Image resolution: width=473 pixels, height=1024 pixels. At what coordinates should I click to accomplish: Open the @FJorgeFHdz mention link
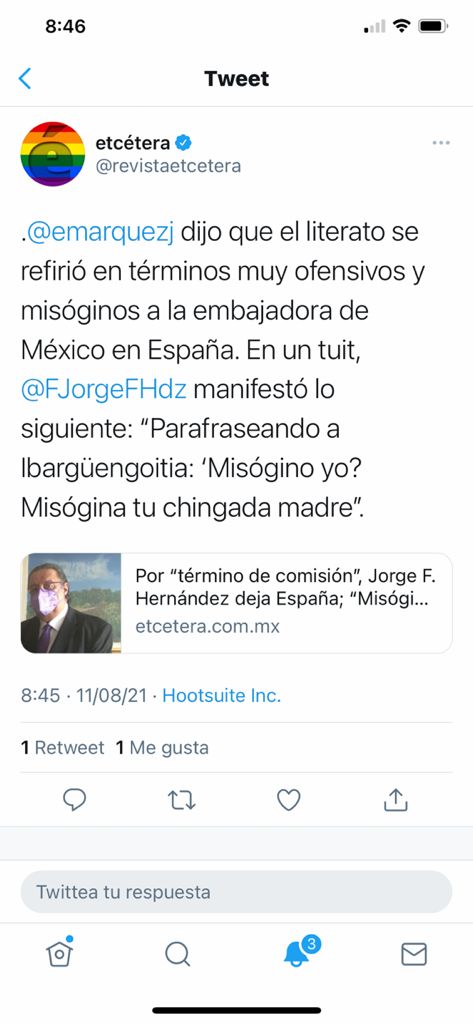[x=104, y=390]
